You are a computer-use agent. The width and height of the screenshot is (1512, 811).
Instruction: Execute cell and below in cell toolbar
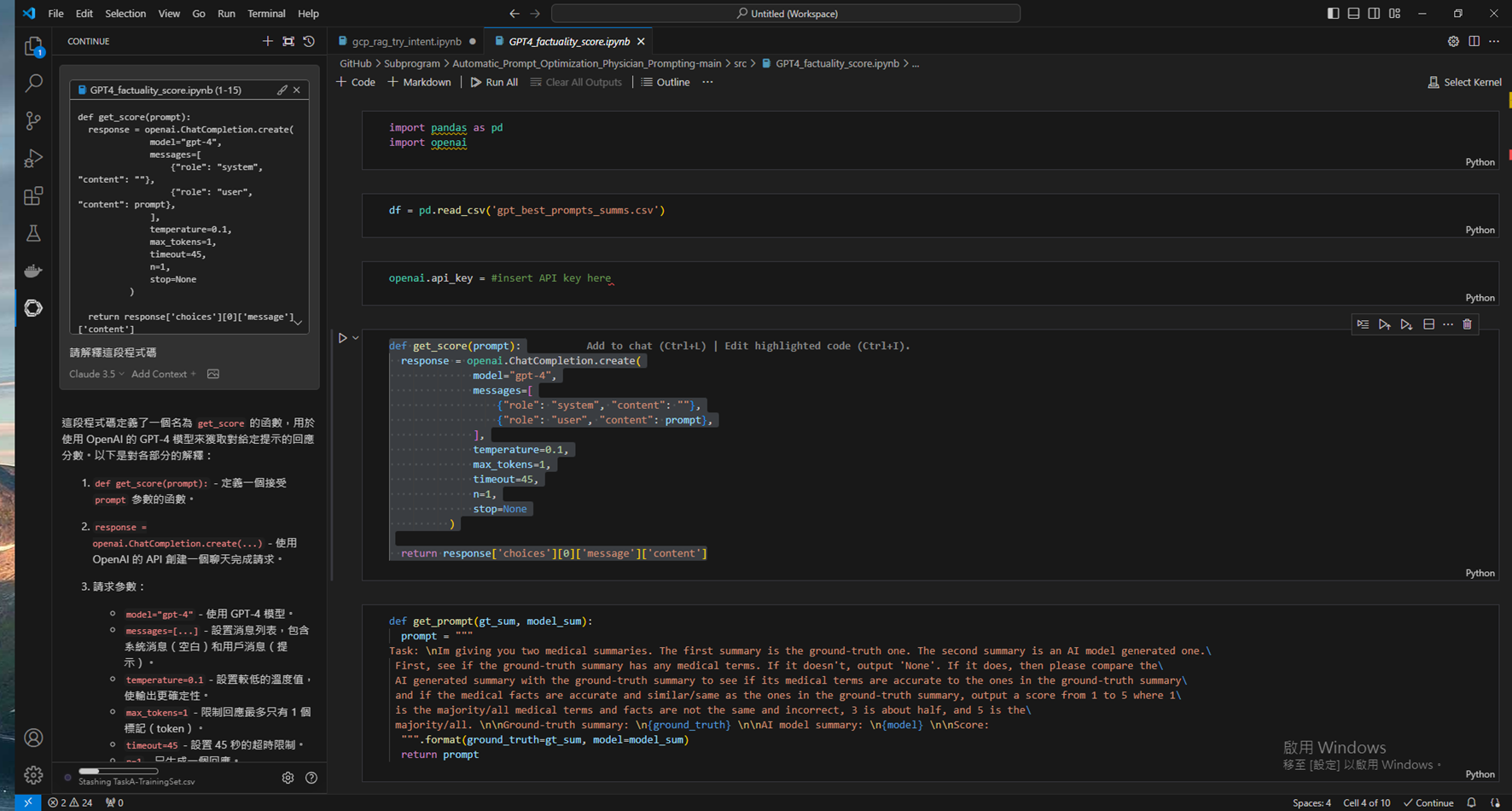[1406, 324]
